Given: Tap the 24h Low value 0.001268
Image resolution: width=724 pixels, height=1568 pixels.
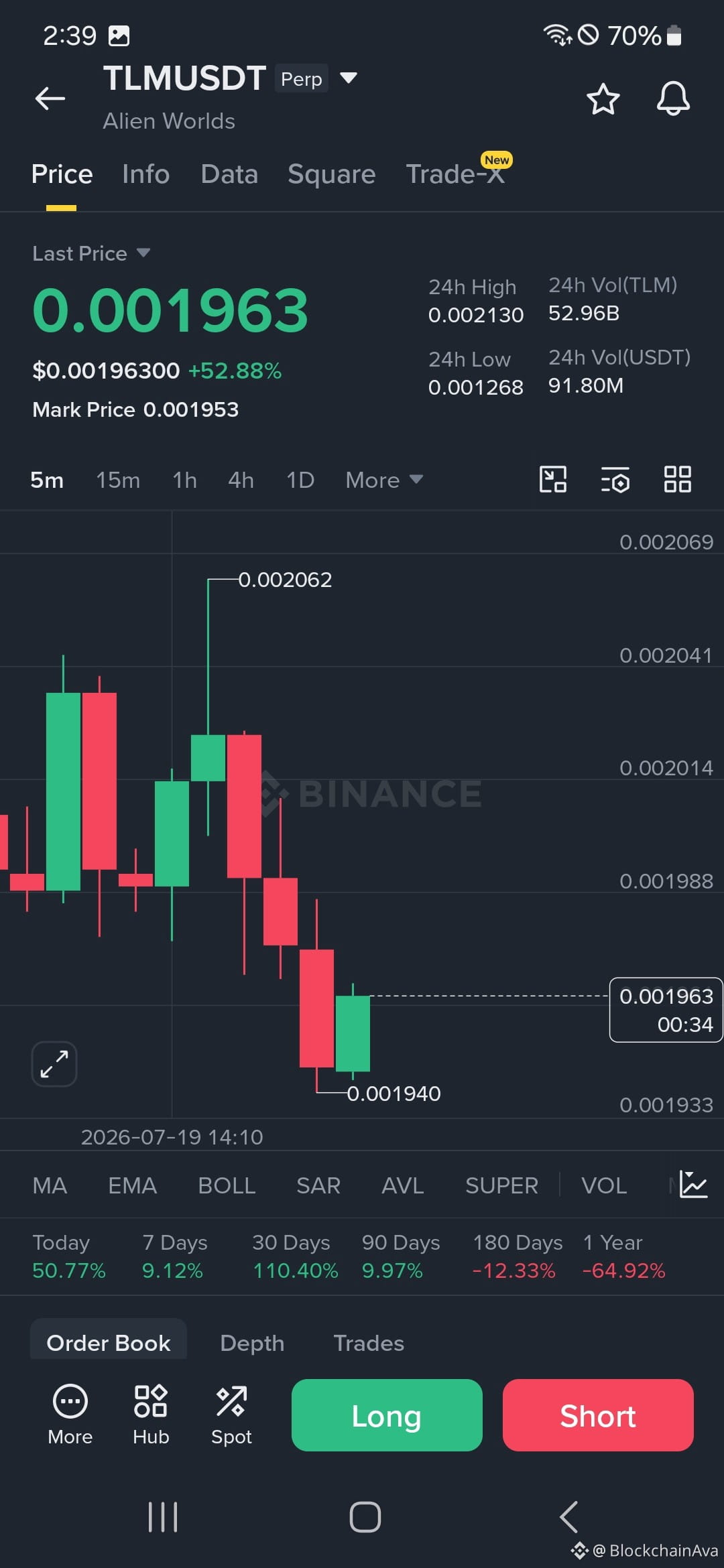Looking at the screenshot, I should pos(475,387).
